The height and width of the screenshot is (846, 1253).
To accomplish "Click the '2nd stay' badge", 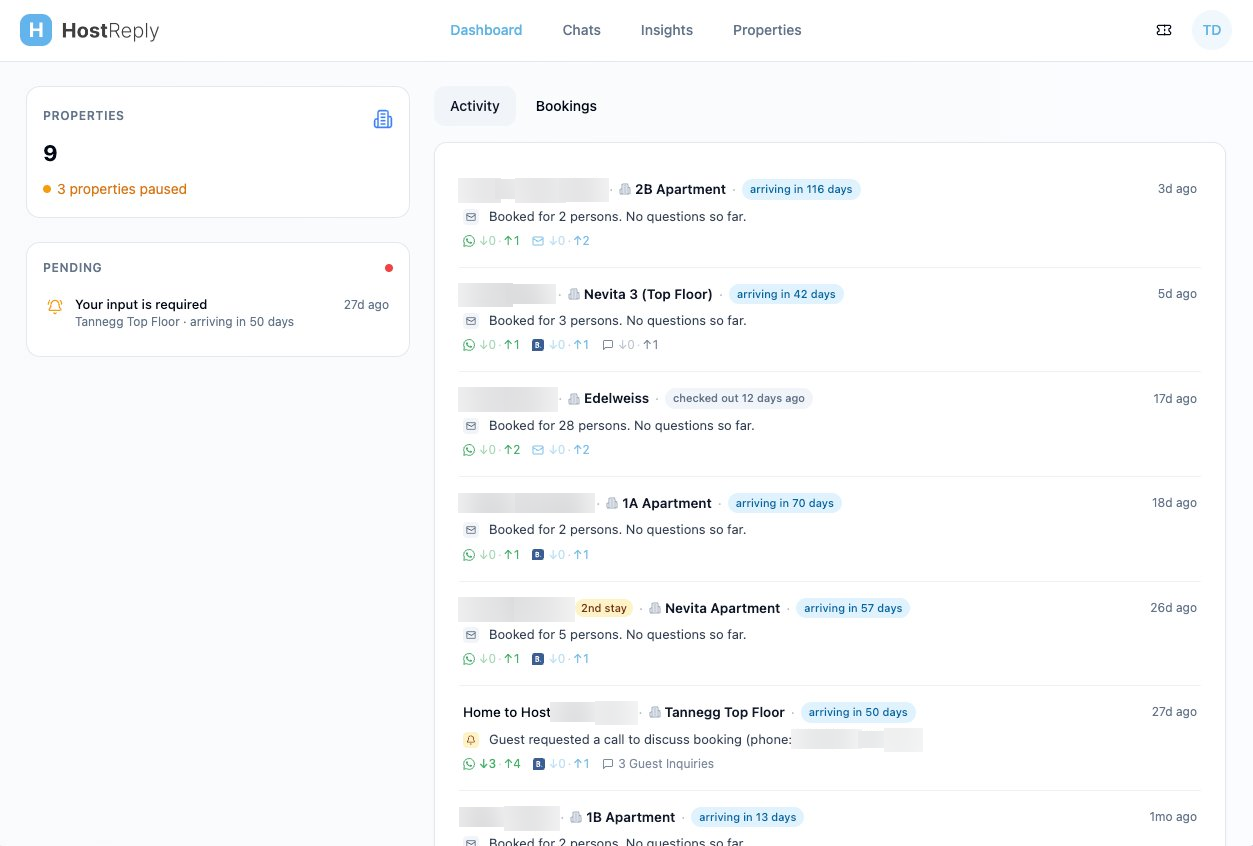I will [604, 608].
